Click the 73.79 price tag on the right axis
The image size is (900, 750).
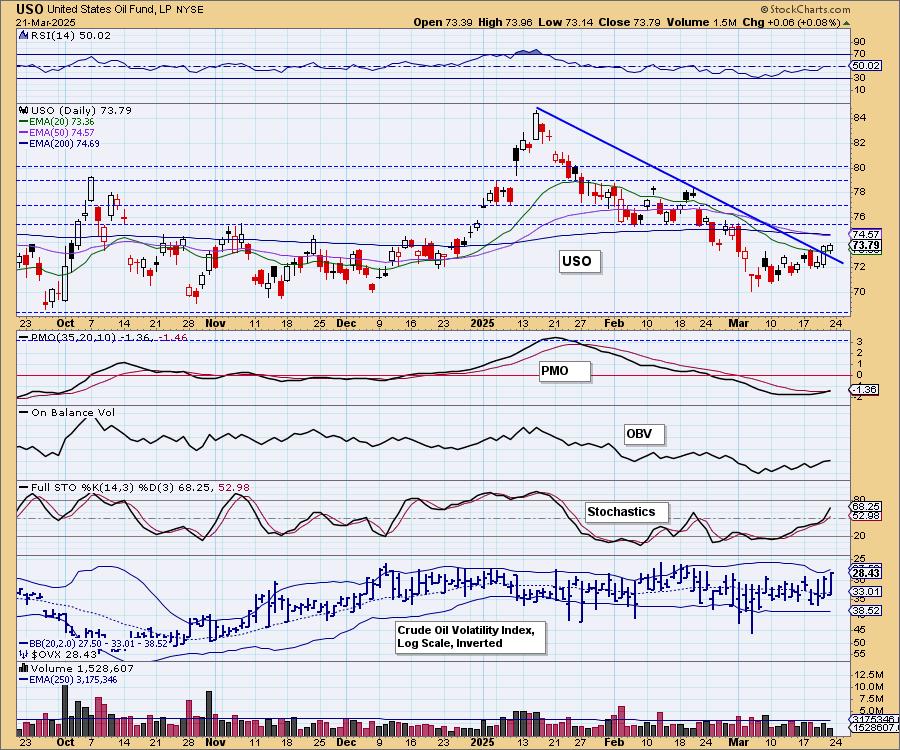click(x=866, y=245)
